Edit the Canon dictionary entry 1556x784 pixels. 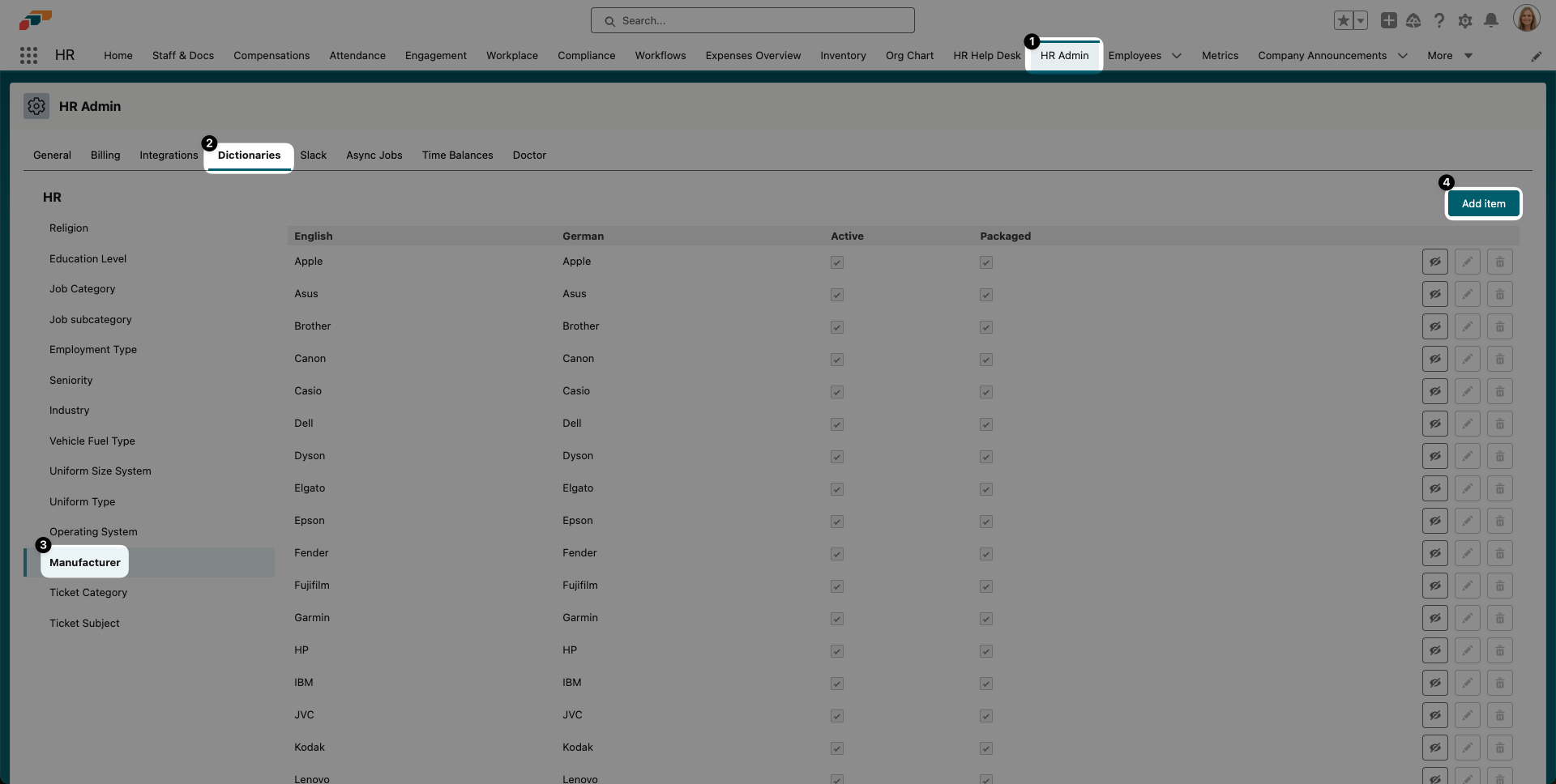coord(1468,358)
